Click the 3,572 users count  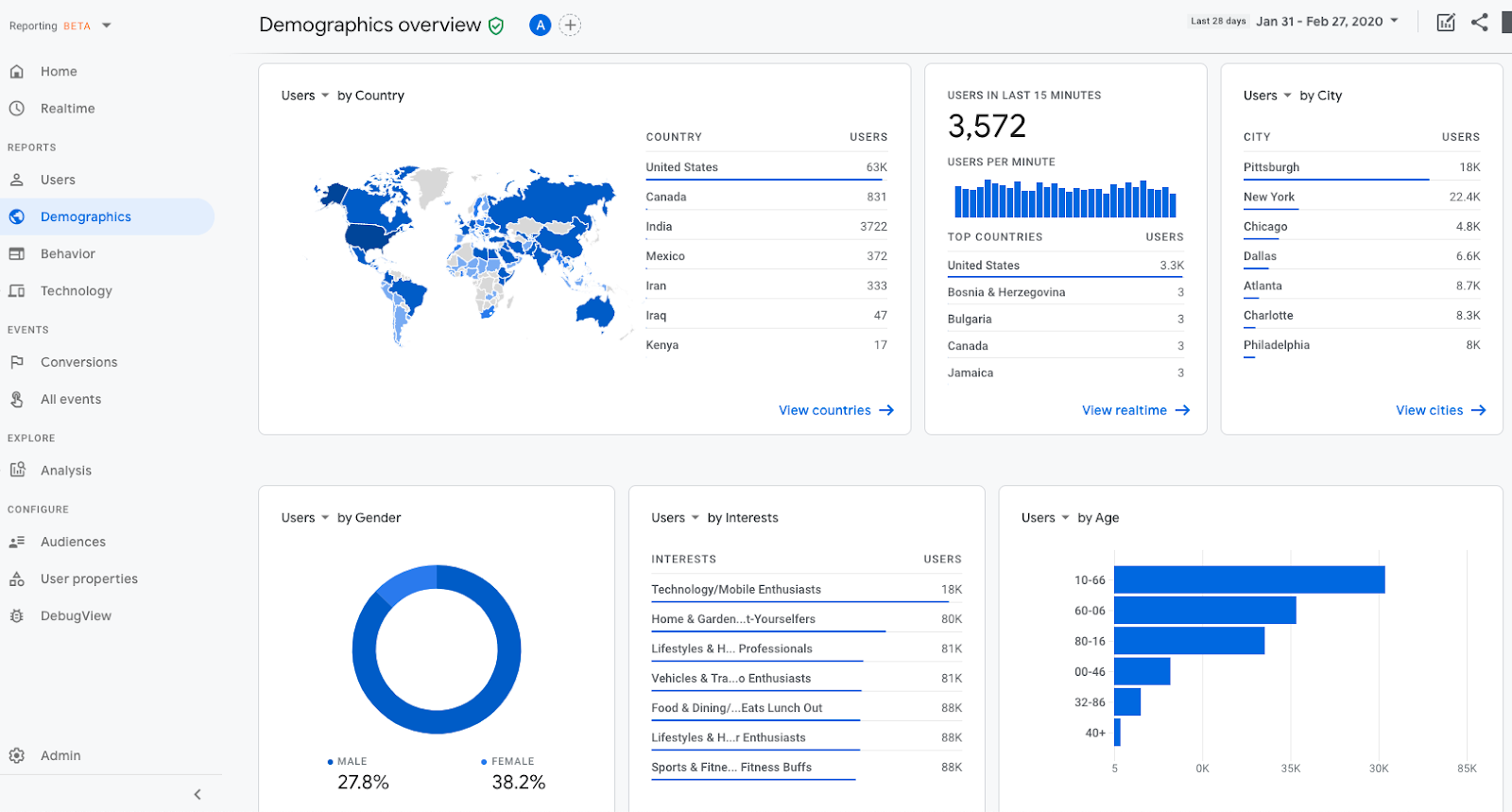987,126
